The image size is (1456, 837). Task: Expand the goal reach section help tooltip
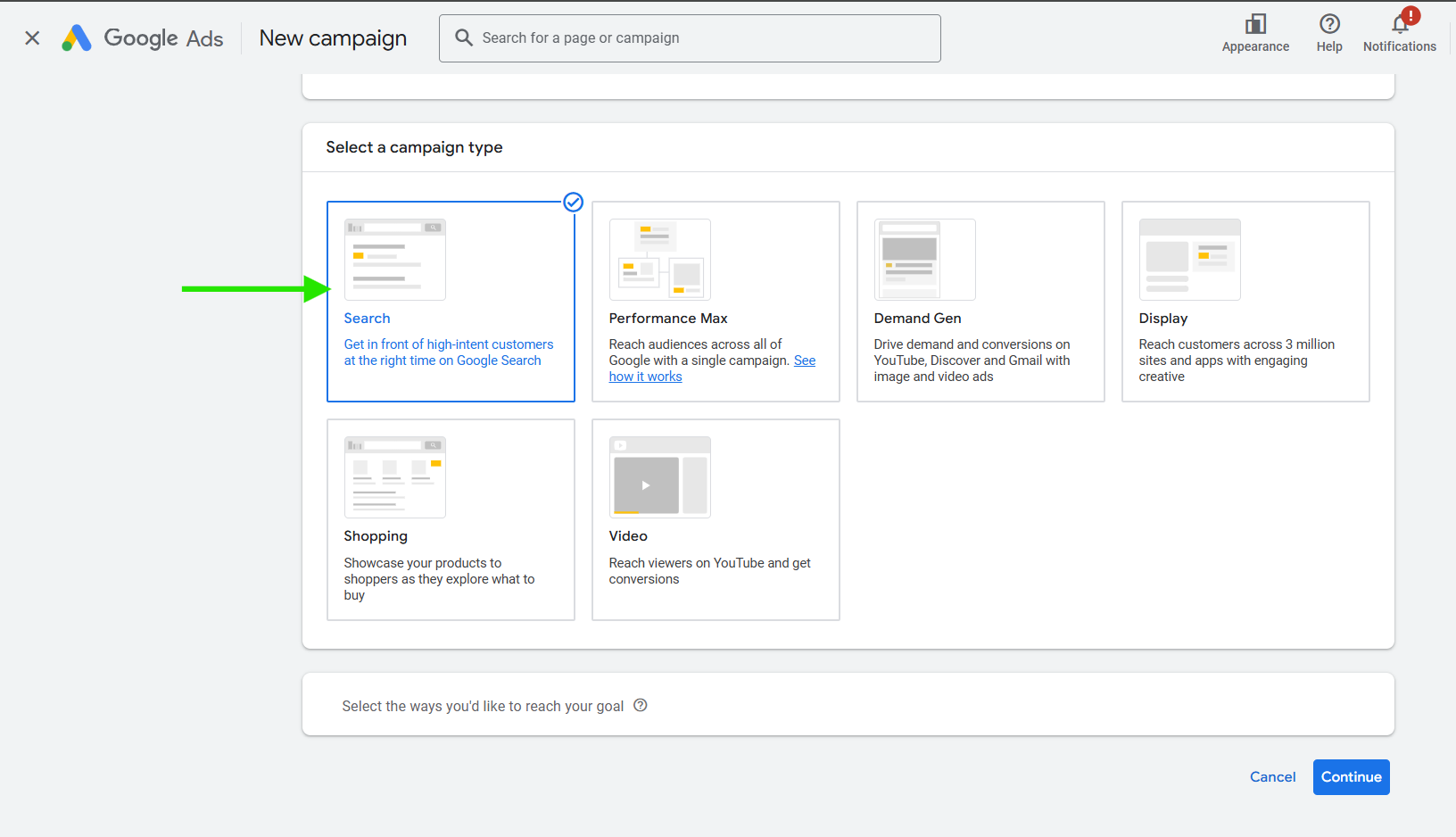(640, 705)
